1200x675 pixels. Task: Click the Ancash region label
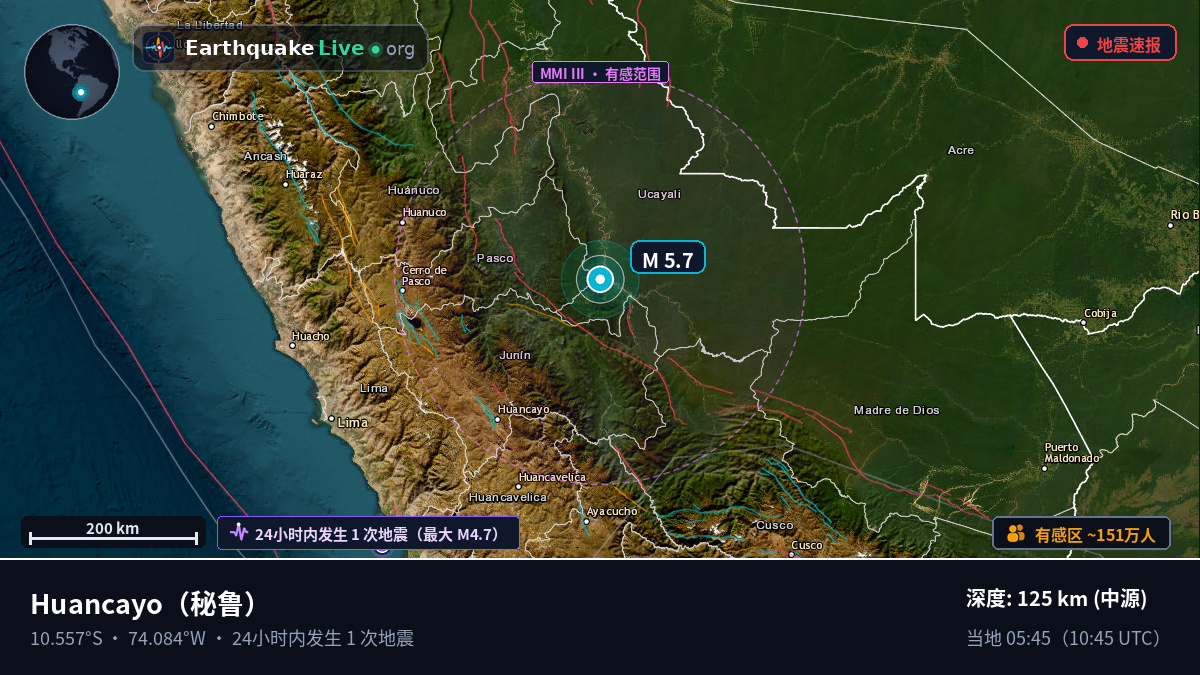click(265, 156)
